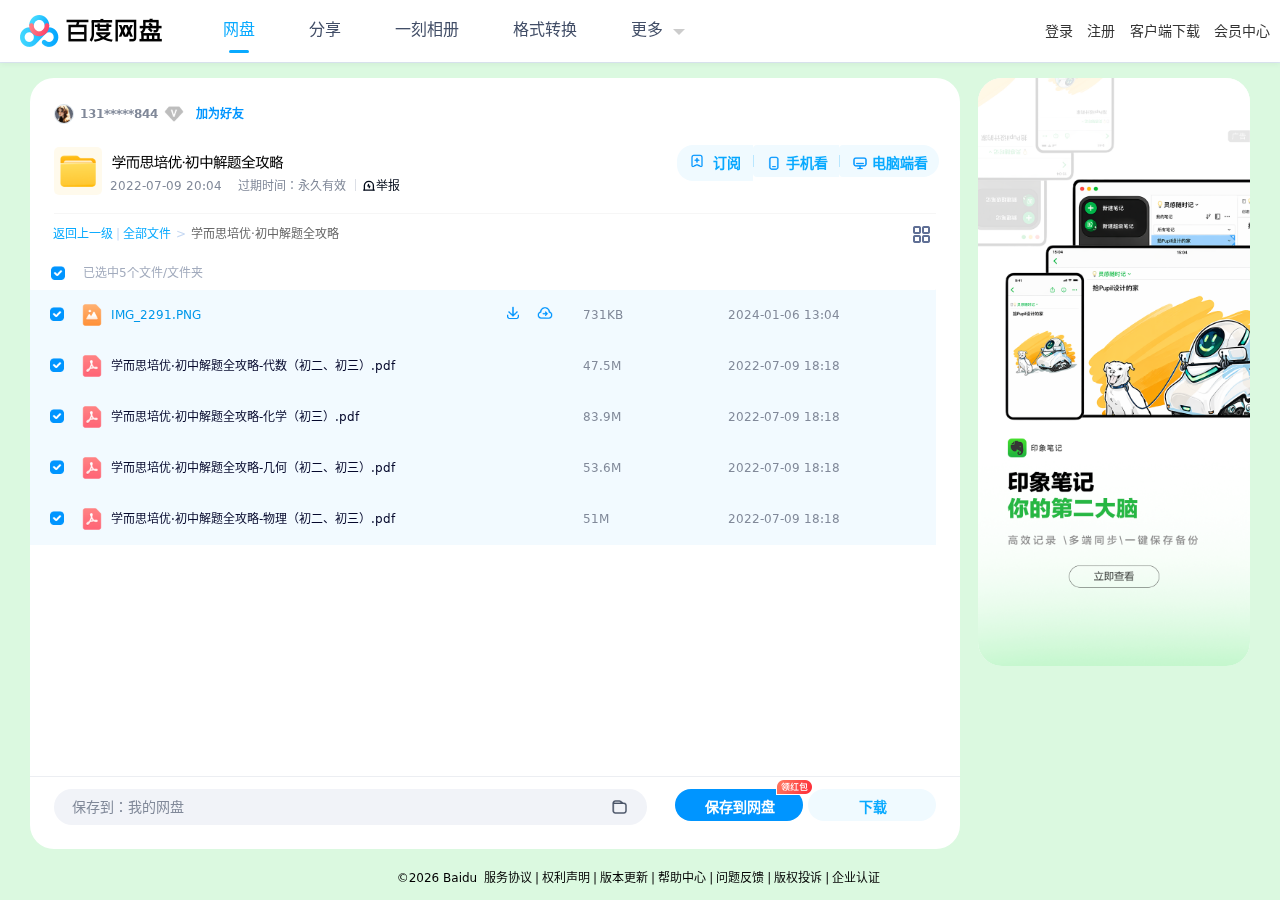Viewport: 1280px width, 900px height.
Task: Open the 网盘 tab
Action: 239,30
